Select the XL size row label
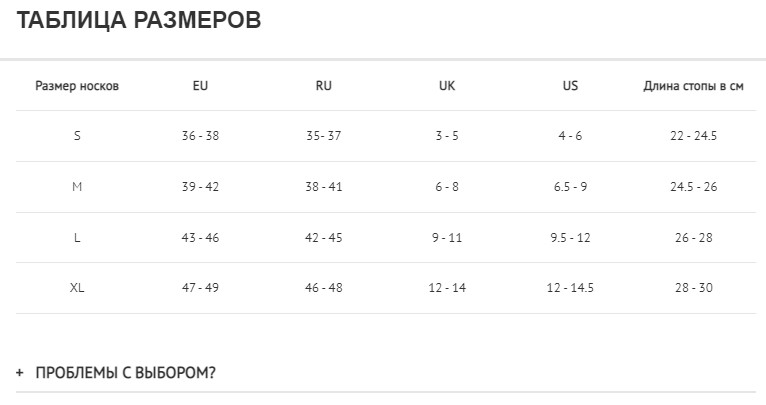The image size is (766, 405). pos(77,288)
